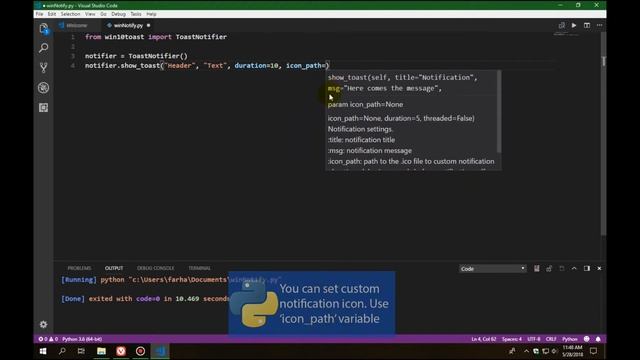Click the unsaved dot on the winNotify.py tab
Screen dimensions: 640x360
click(149, 25)
